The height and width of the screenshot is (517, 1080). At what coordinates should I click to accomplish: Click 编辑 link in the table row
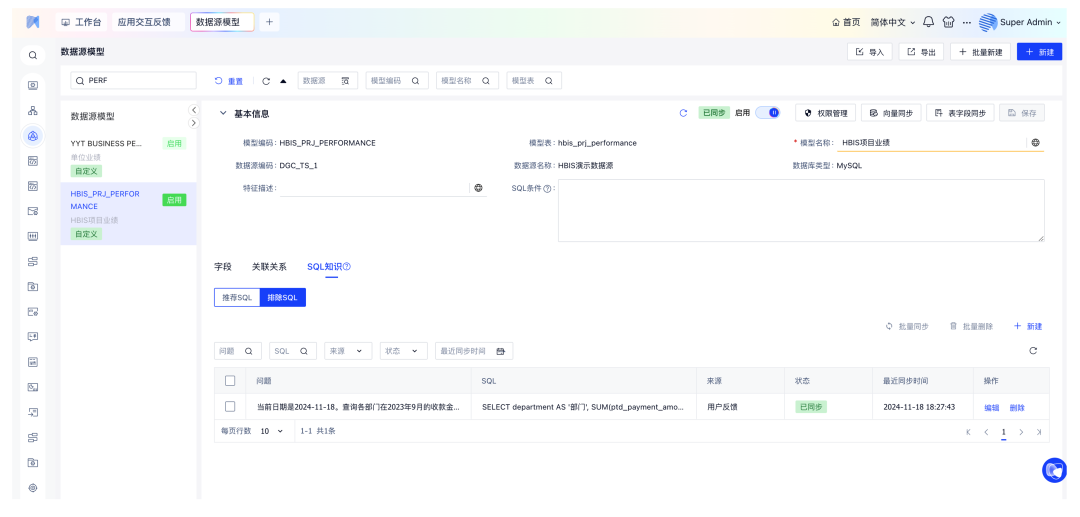click(x=991, y=408)
